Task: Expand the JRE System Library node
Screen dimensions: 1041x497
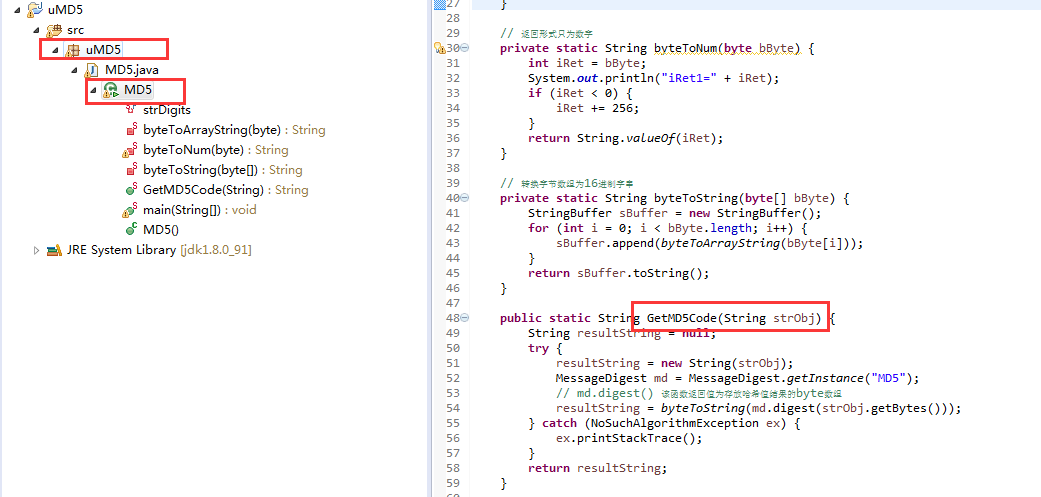Action: click(x=36, y=251)
